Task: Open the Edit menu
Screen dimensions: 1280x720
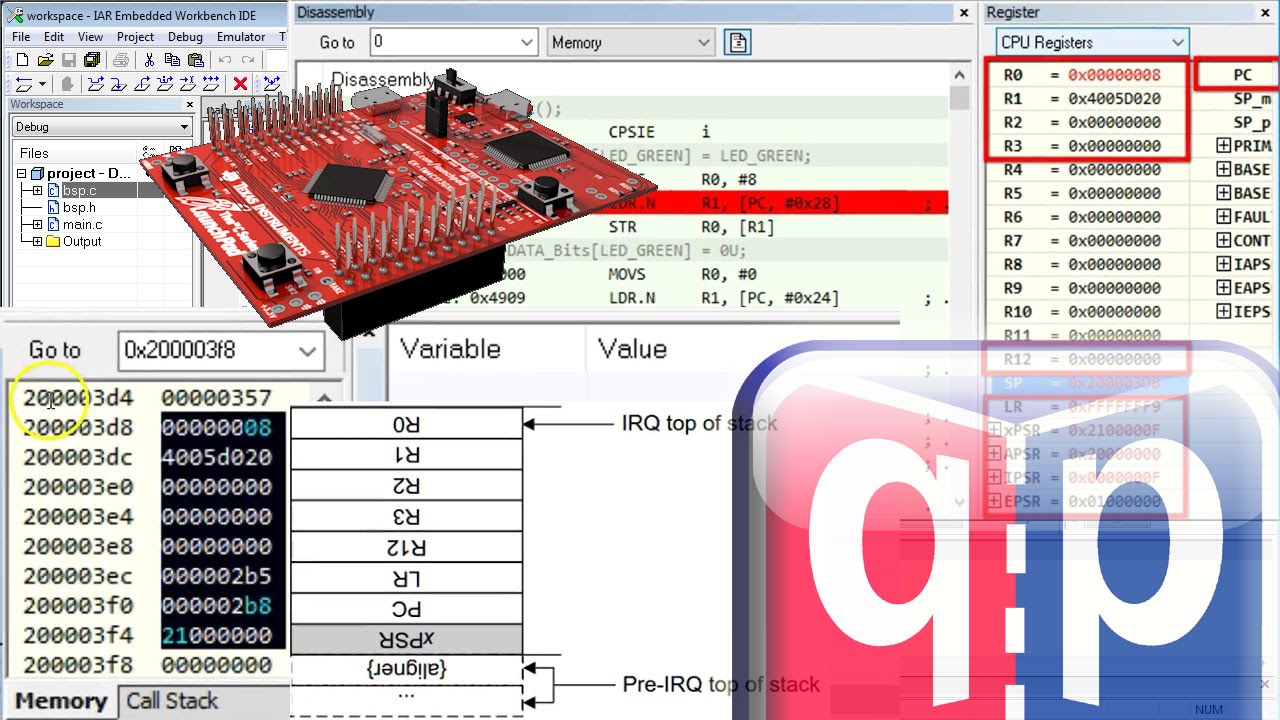Action: pyautogui.click(x=54, y=37)
